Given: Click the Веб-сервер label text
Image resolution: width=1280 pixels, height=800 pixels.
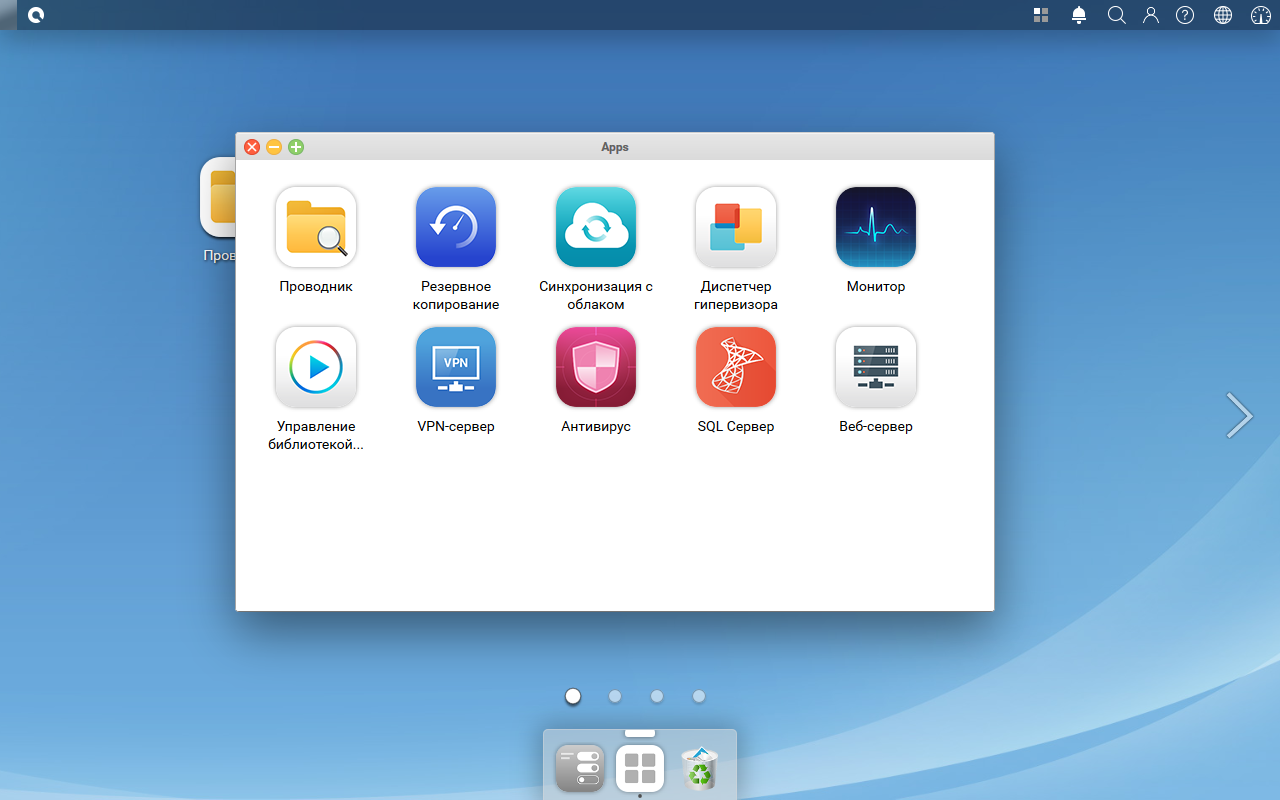Looking at the screenshot, I should point(876,426).
